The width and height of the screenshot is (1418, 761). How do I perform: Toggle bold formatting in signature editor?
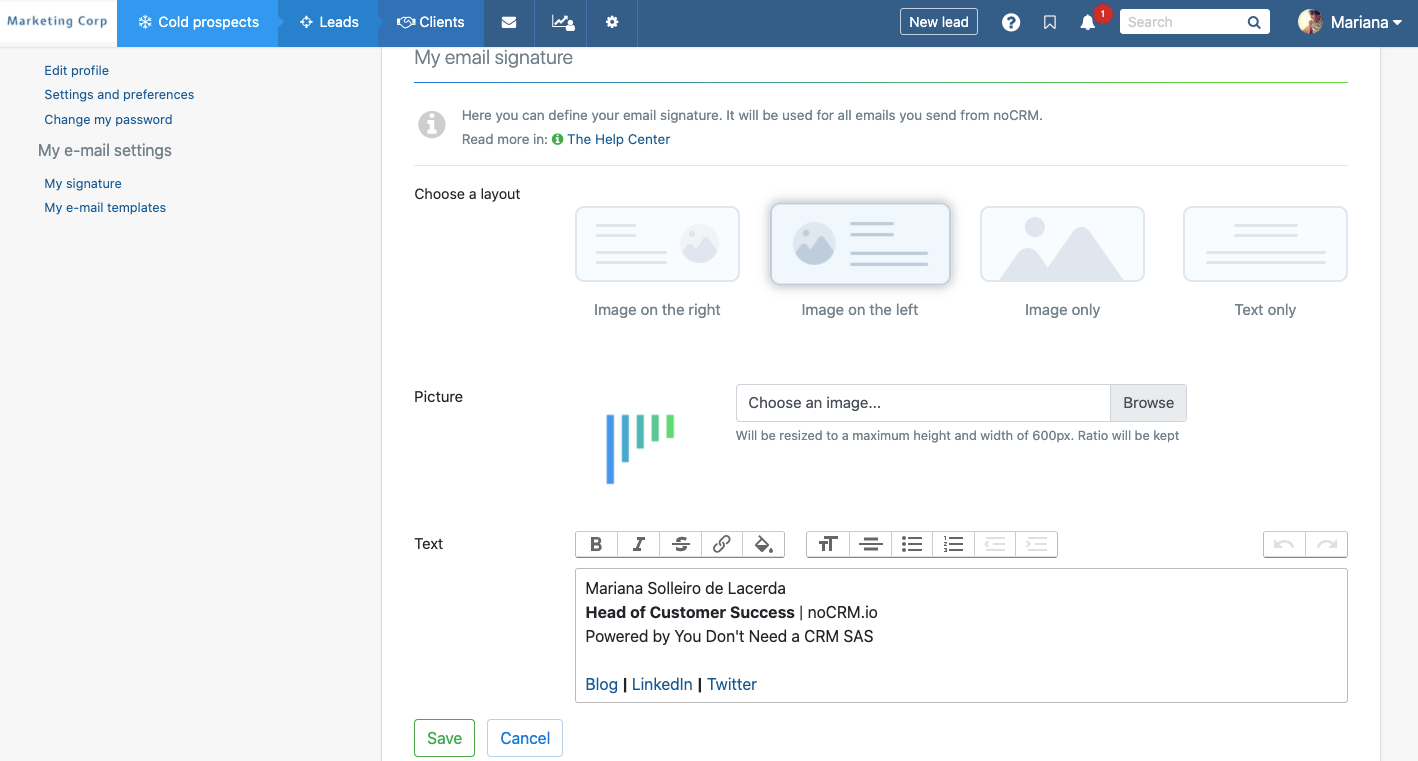[596, 544]
